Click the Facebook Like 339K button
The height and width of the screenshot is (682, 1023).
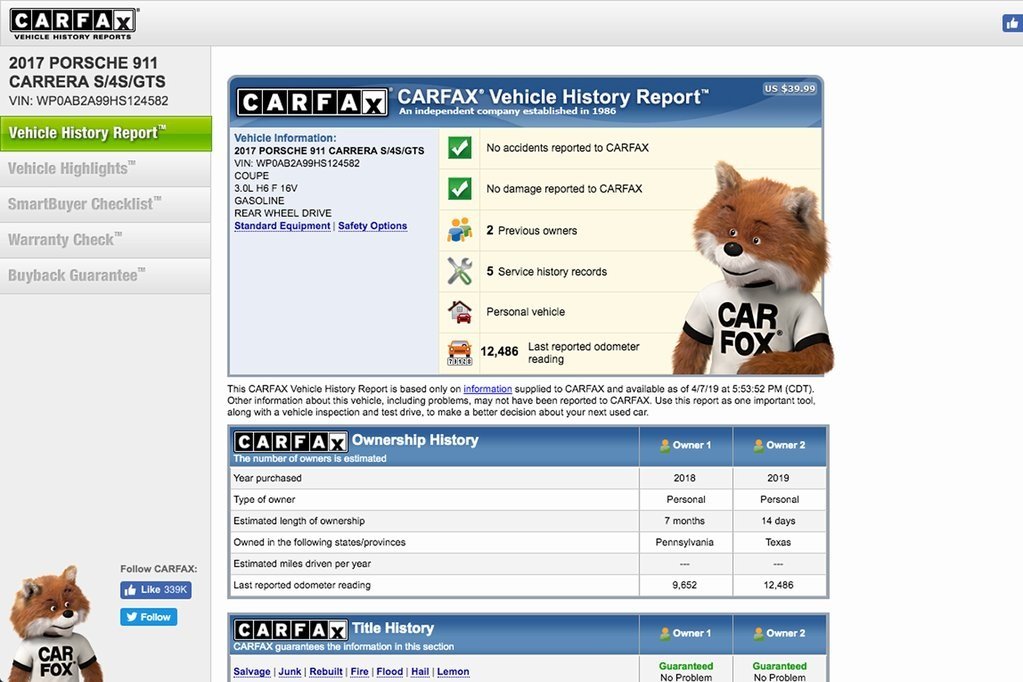coord(156,590)
